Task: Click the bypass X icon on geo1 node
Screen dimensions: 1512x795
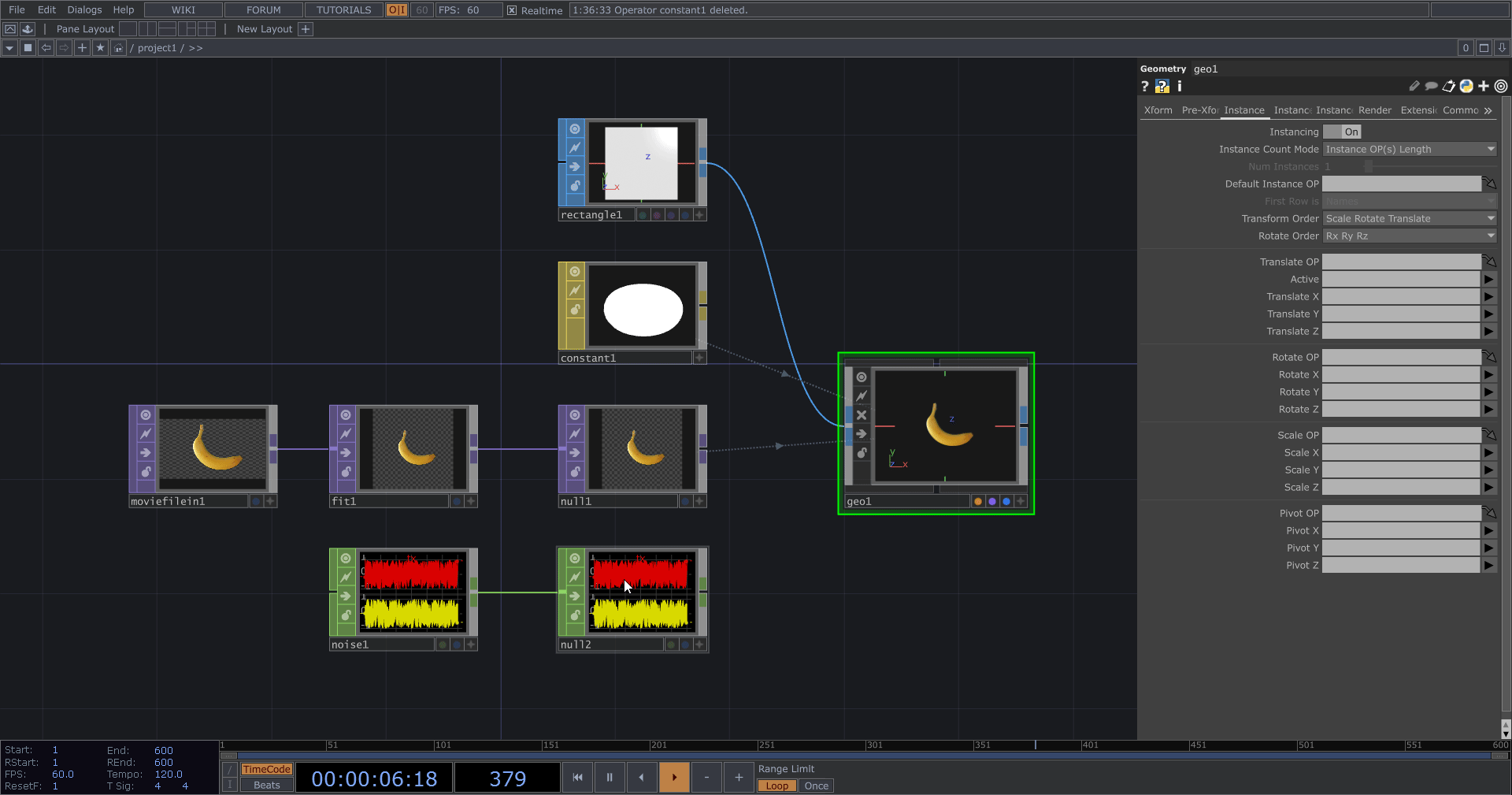Action: click(x=862, y=415)
